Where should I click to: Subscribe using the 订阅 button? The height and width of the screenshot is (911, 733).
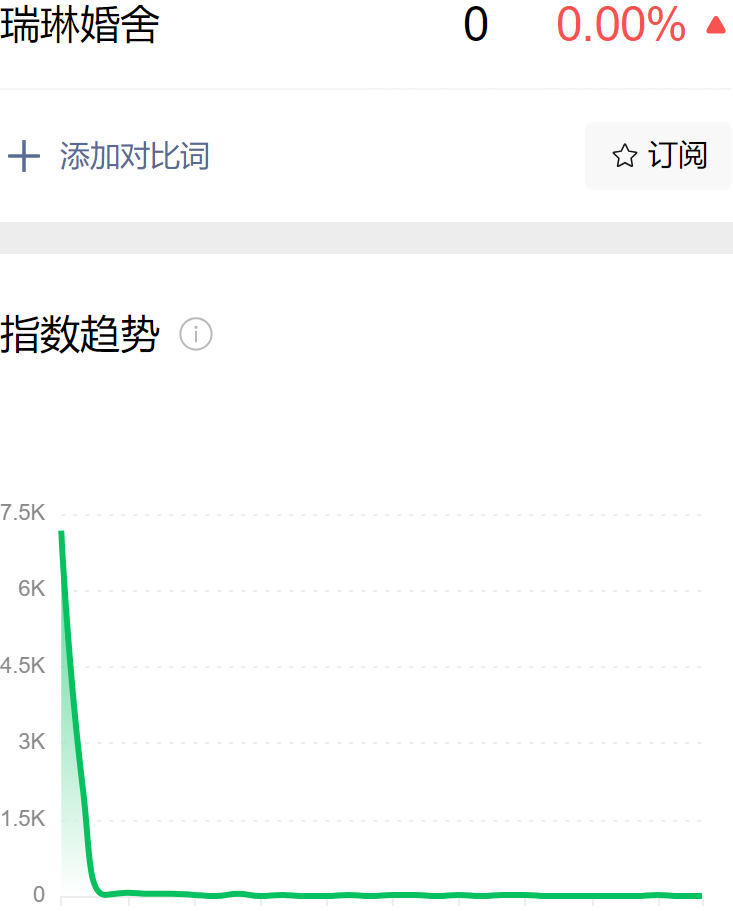pos(658,156)
